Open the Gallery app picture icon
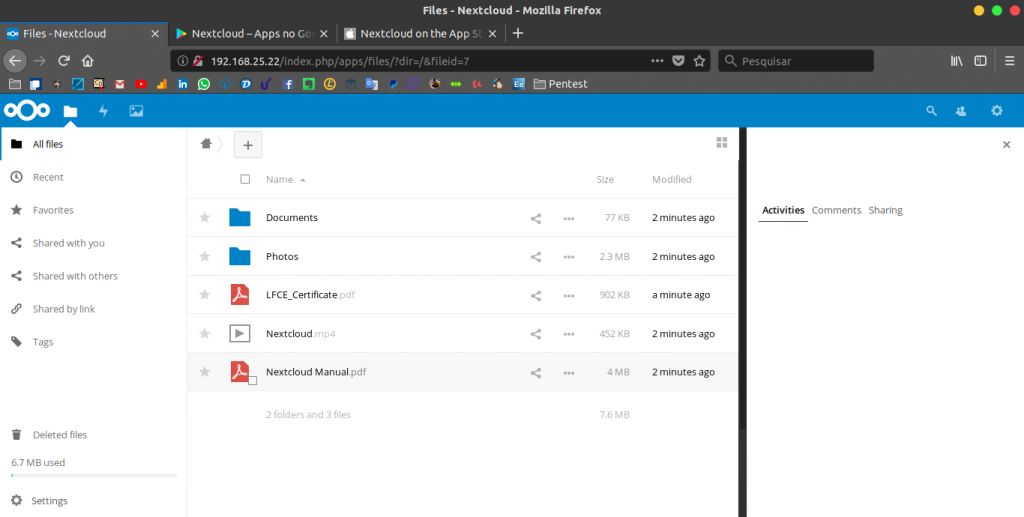The width and height of the screenshot is (1024, 517). pyautogui.click(x=136, y=111)
